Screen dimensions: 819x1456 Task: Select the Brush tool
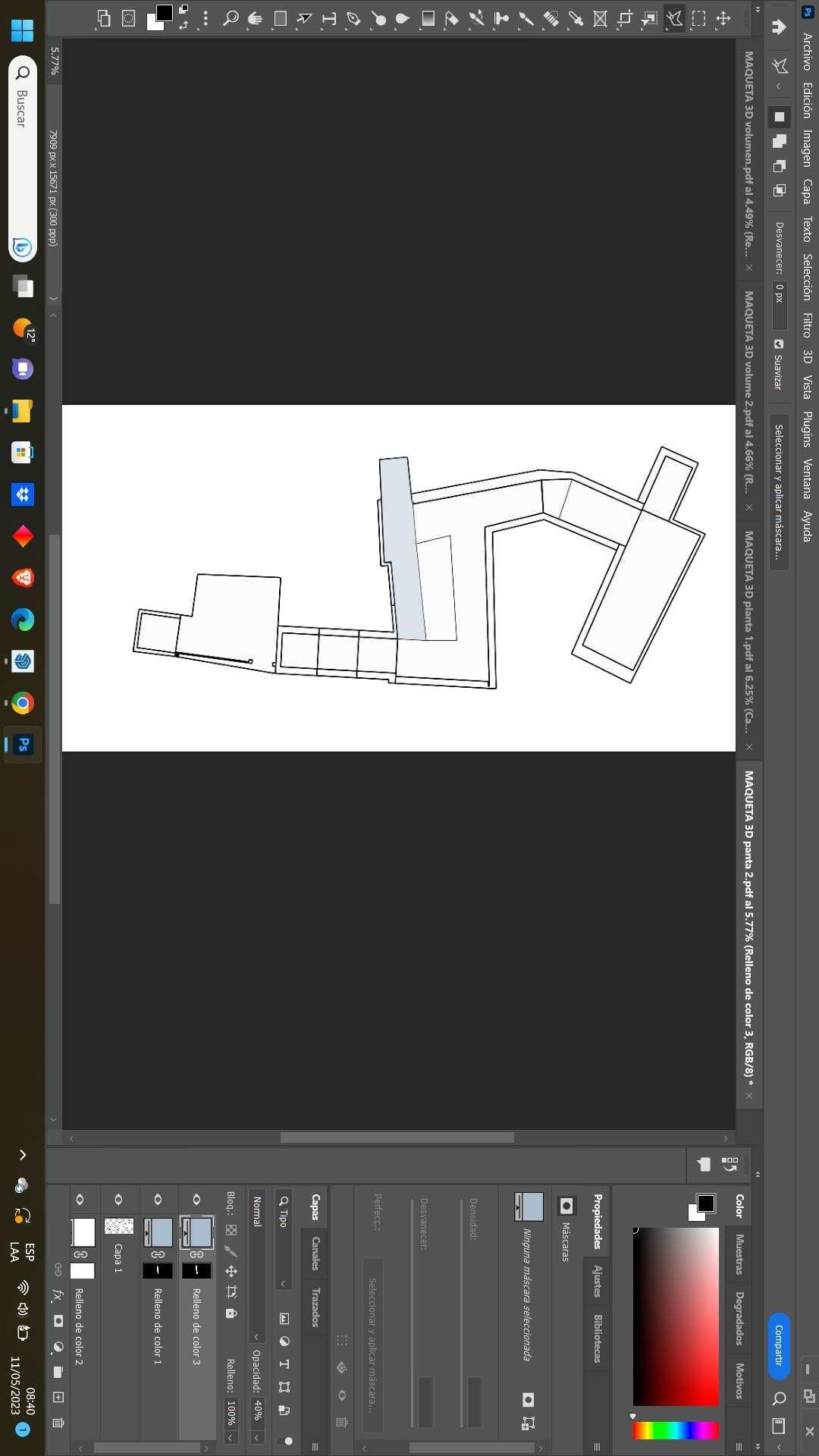tap(526, 18)
